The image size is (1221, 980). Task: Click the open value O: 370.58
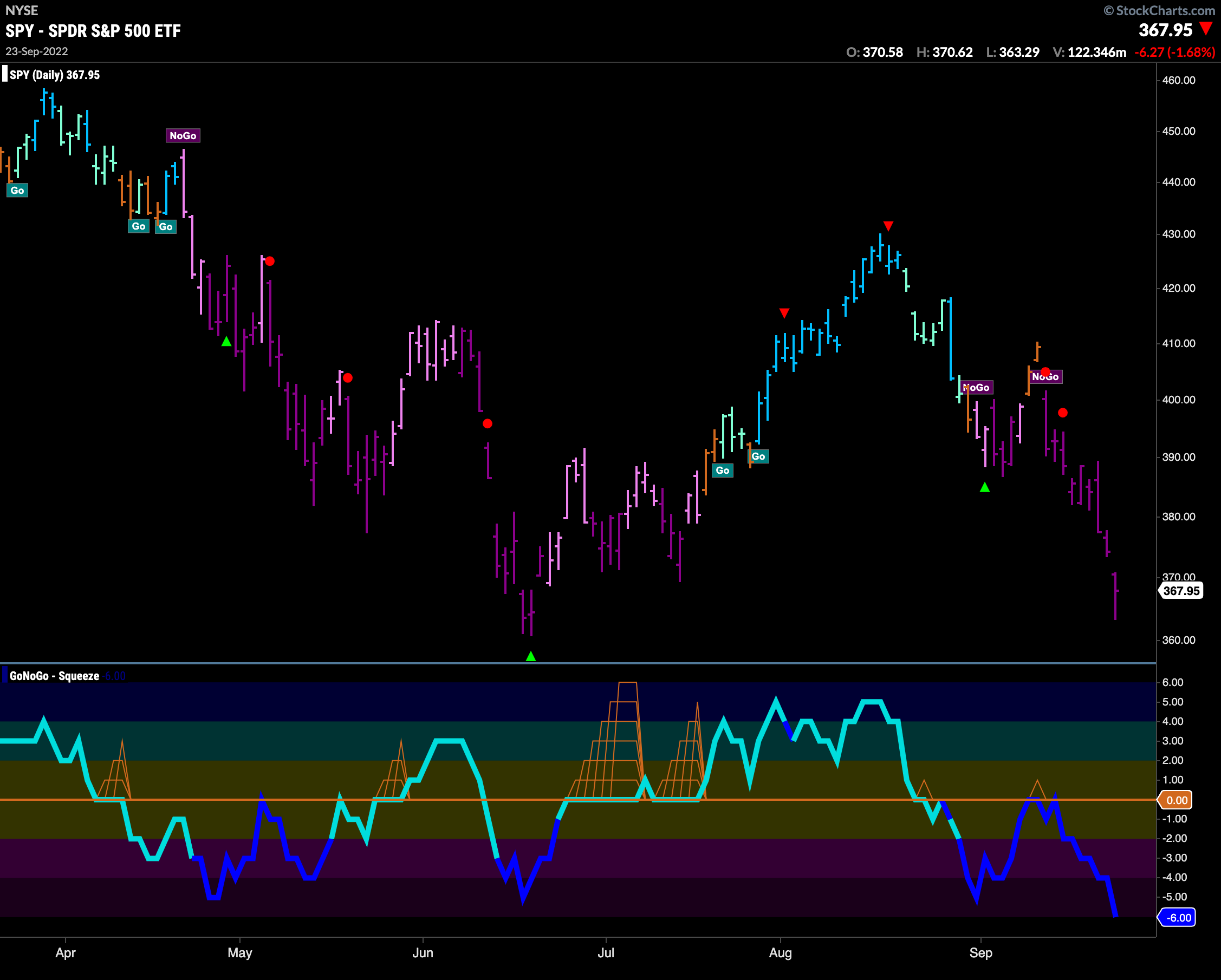874,52
